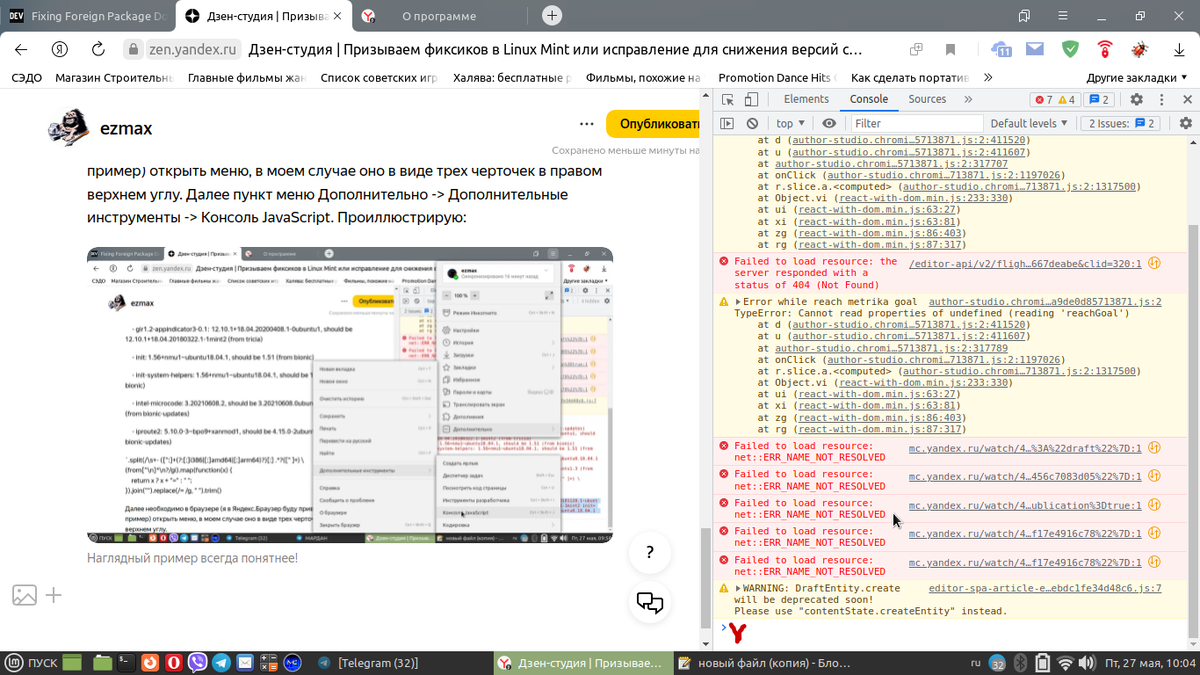Launch Telegram from the taskbar panel icon

[x=220, y=662]
